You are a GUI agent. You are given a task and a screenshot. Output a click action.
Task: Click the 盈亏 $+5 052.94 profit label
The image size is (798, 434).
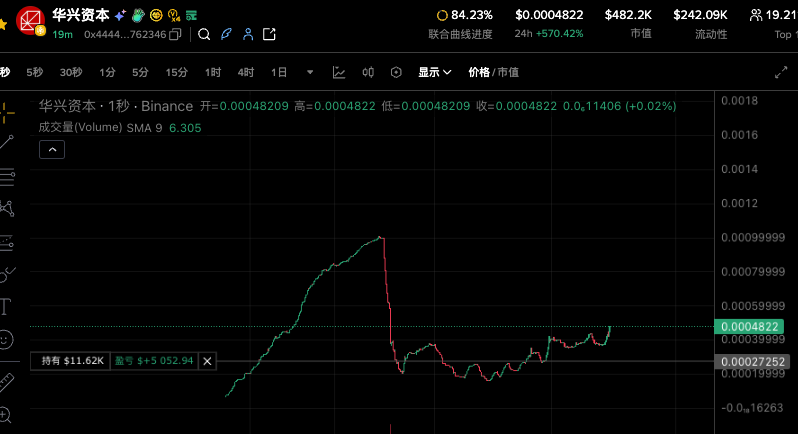154,361
